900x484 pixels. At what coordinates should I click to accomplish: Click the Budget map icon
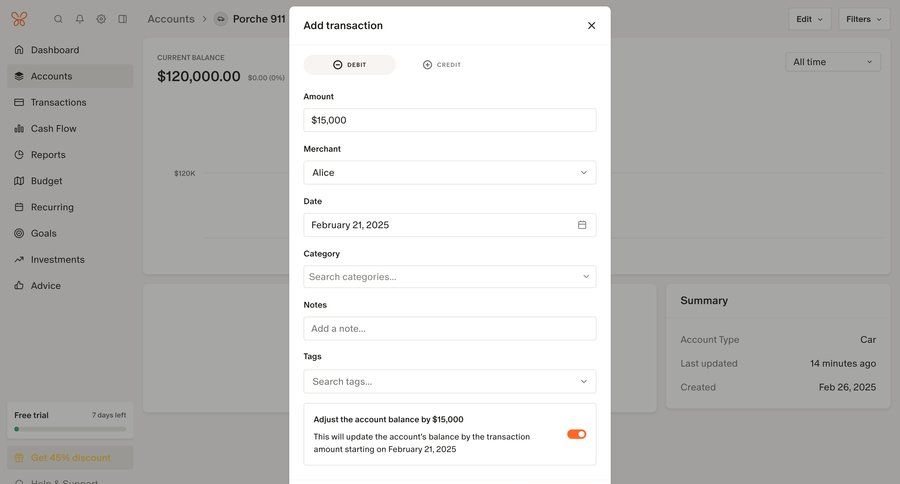19,181
